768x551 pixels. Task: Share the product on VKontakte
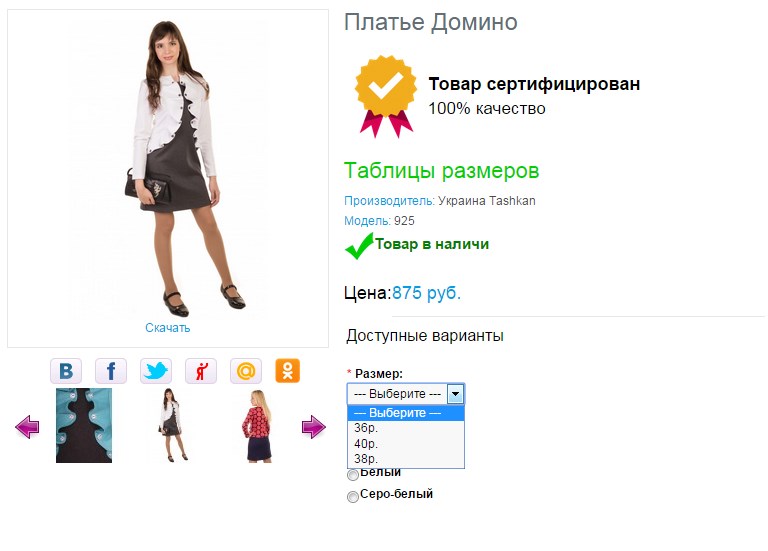[x=66, y=371]
